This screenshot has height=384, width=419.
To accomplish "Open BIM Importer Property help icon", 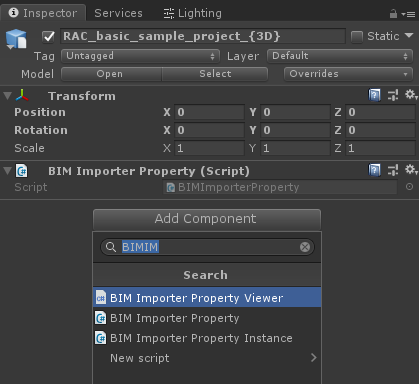I will click(x=374, y=170).
